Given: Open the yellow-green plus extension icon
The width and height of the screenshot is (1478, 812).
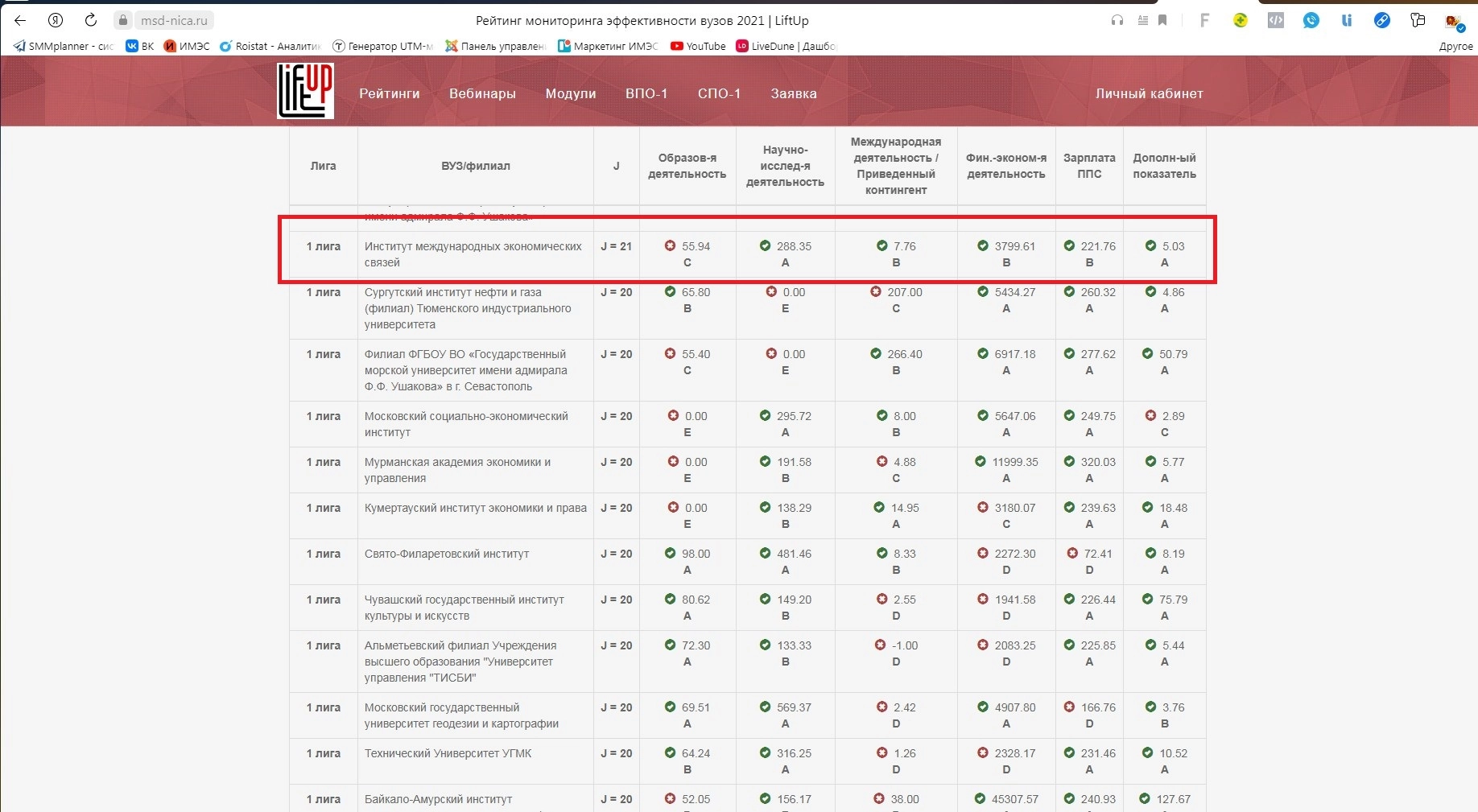Looking at the screenshot, I should 1241,21.
